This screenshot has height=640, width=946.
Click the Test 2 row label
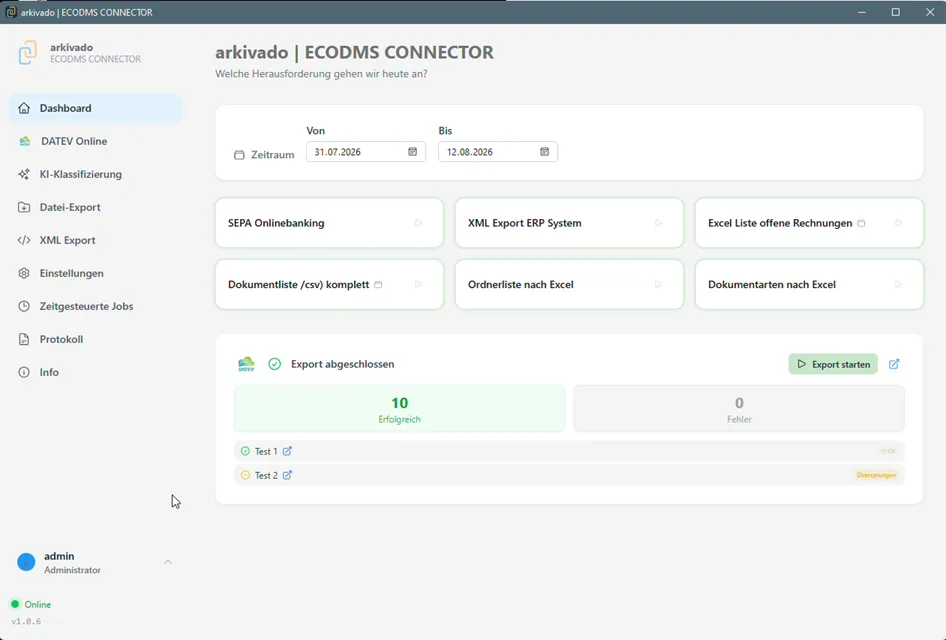266,475
